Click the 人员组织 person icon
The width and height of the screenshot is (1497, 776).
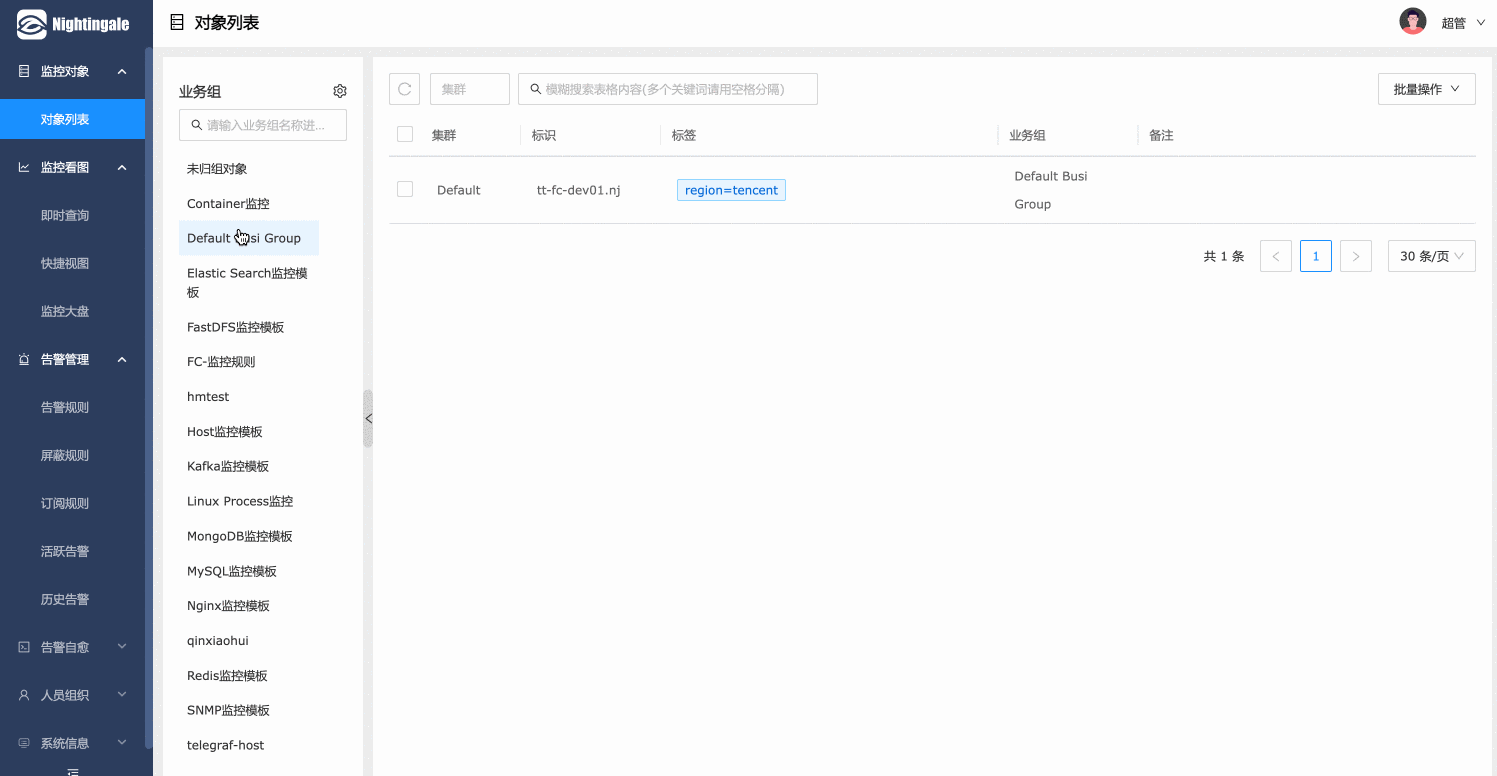click(x=24, y=695)
